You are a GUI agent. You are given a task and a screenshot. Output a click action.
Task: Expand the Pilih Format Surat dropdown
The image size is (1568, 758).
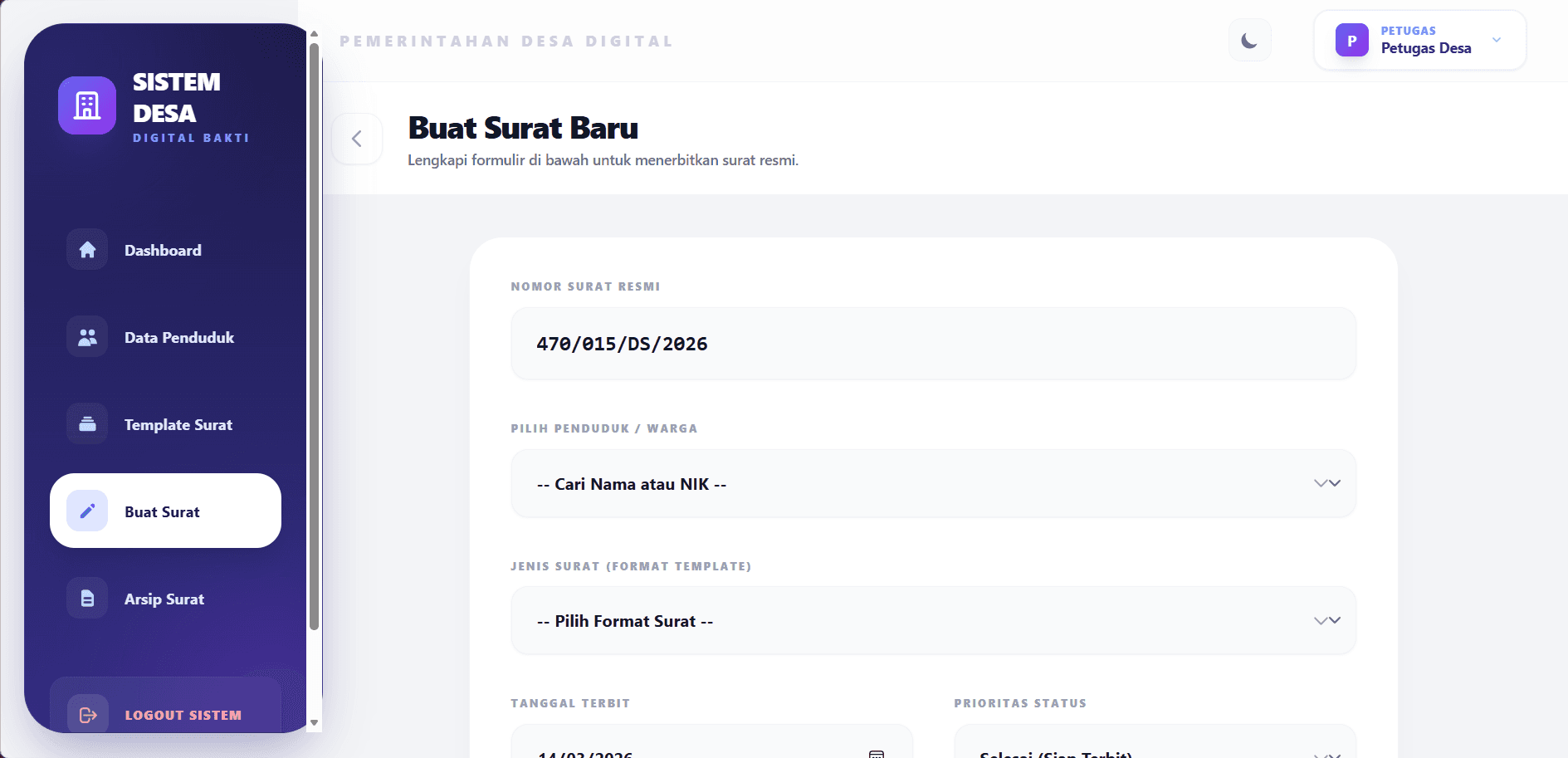(933, 621)
